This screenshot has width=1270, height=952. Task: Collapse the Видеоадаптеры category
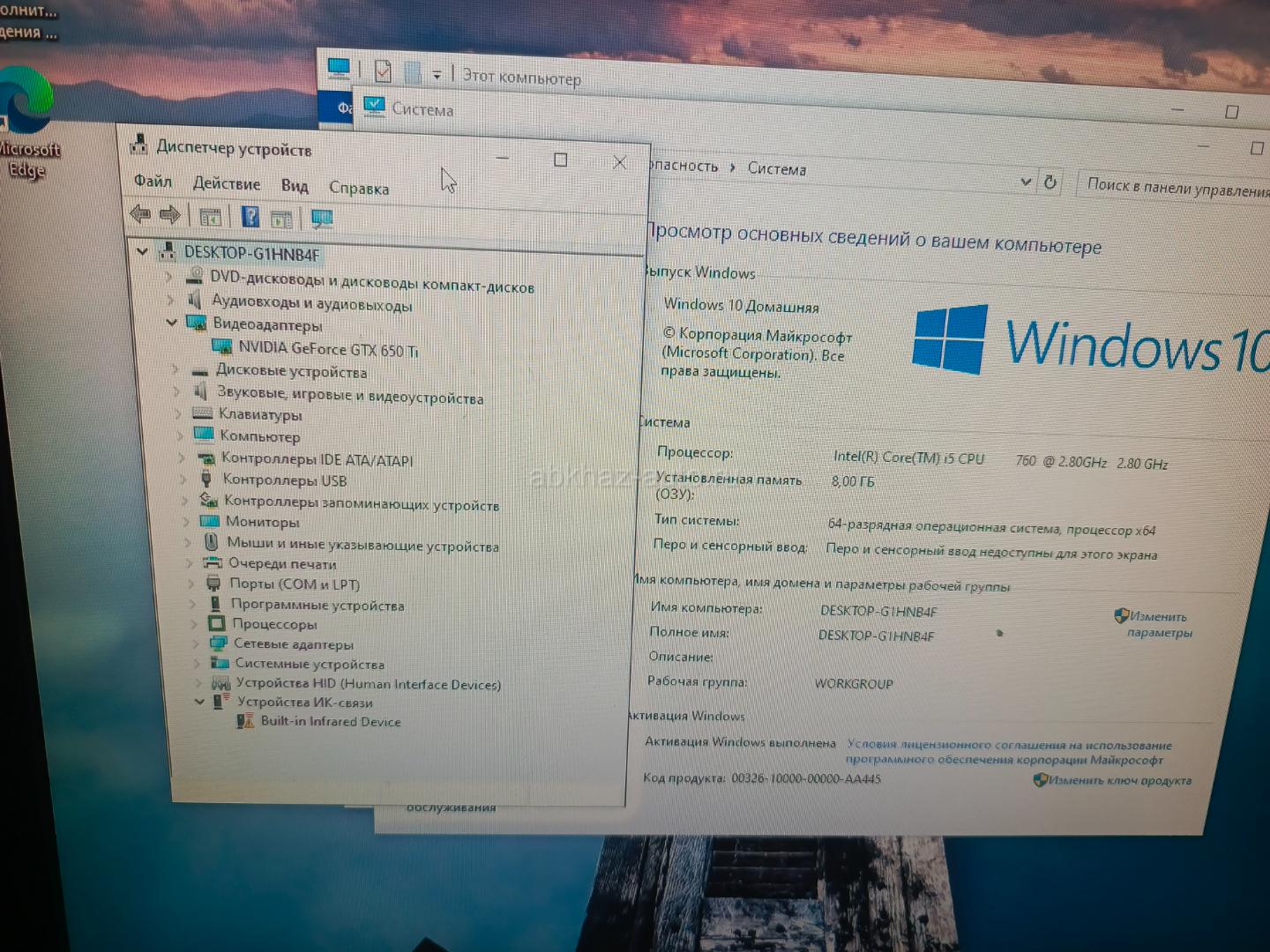click(x=172, y=324)
